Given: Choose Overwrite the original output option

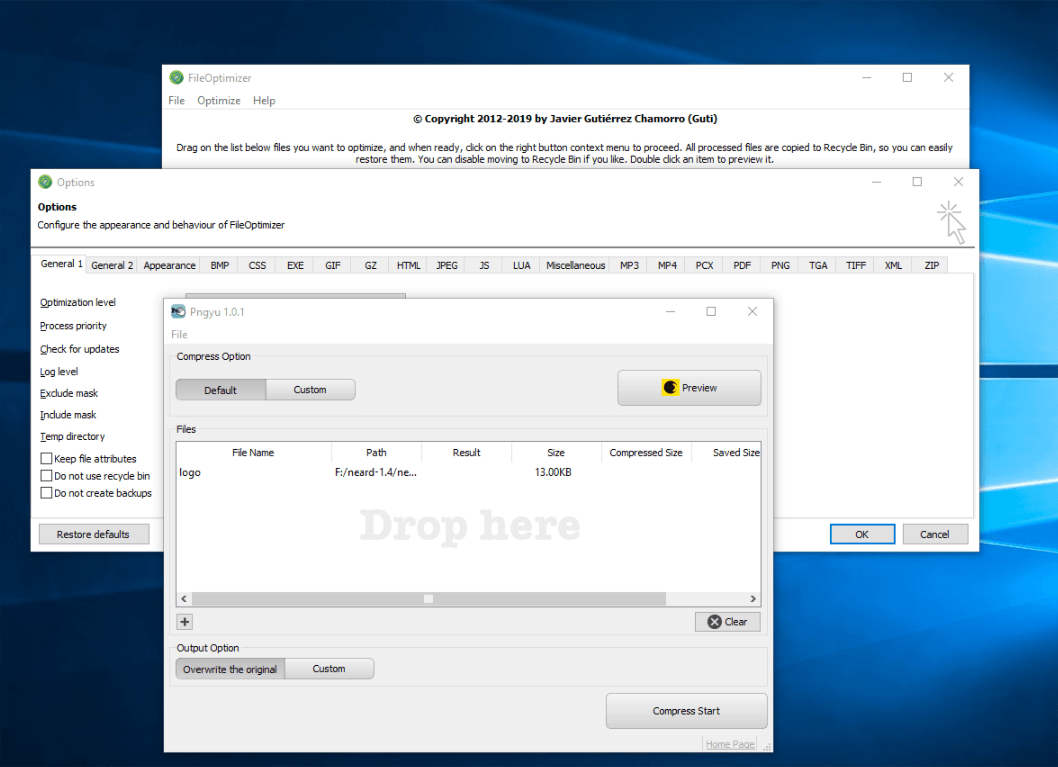Looking at the screenshot, I should [x=230, y=669].
